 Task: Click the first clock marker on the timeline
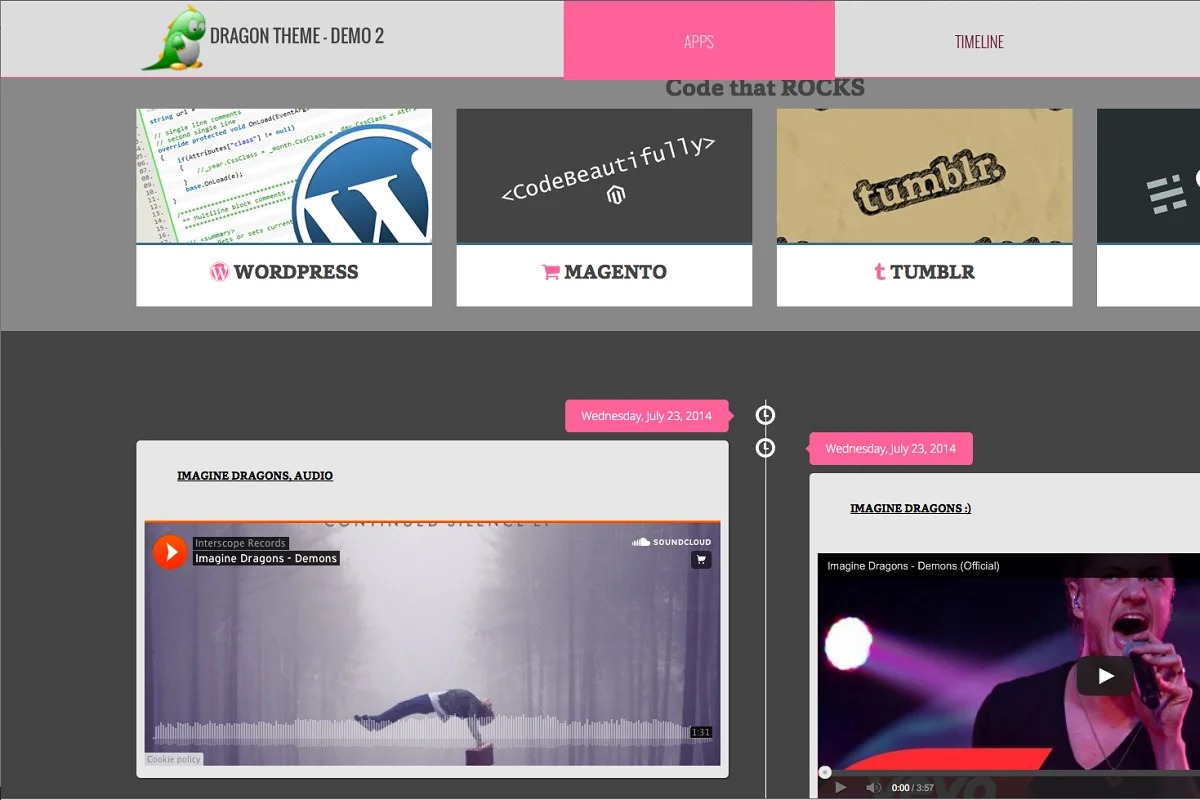coord(765,415)
